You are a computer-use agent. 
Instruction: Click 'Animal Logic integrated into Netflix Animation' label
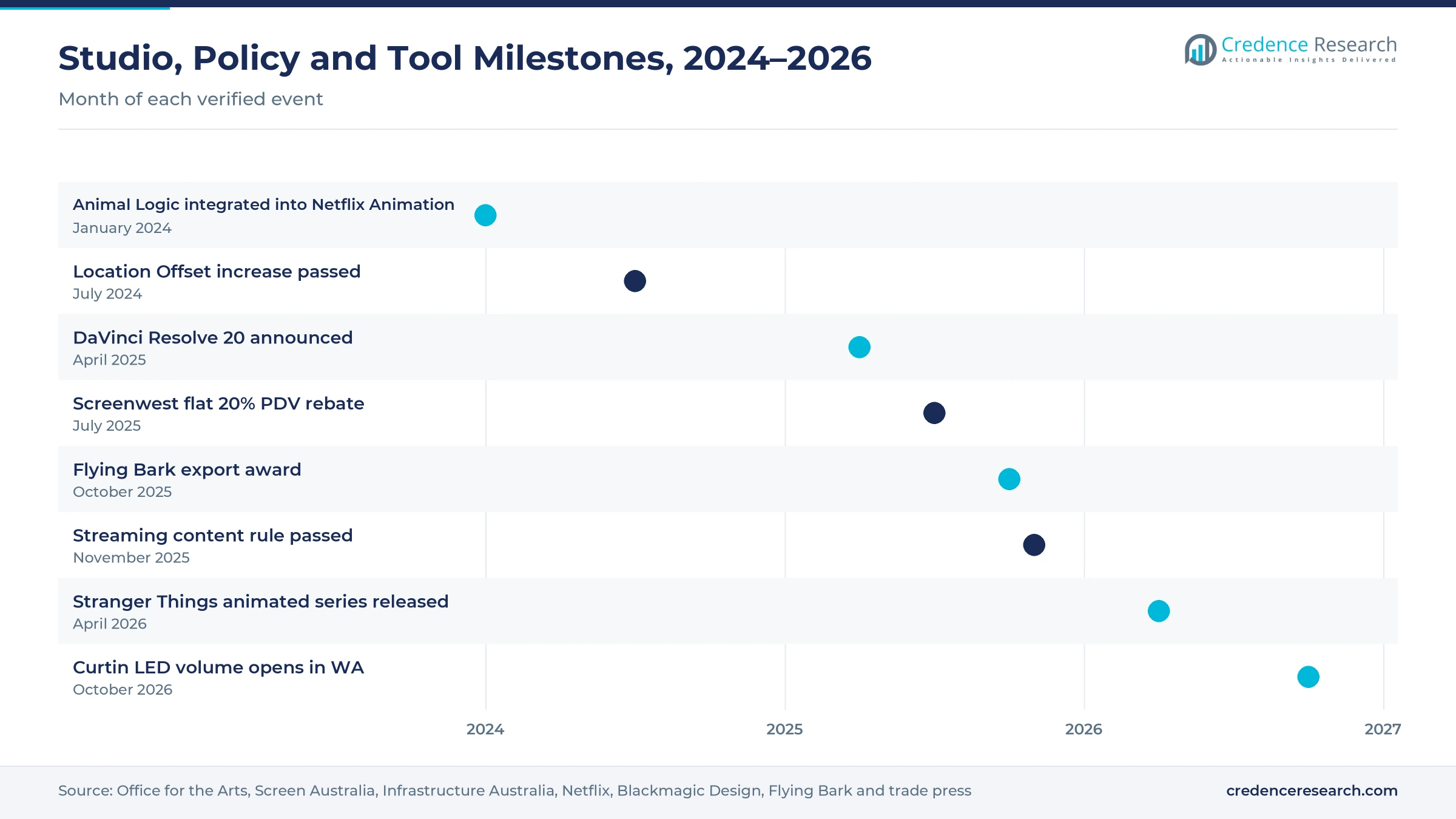pyautogui.click(x=263, y=204)
